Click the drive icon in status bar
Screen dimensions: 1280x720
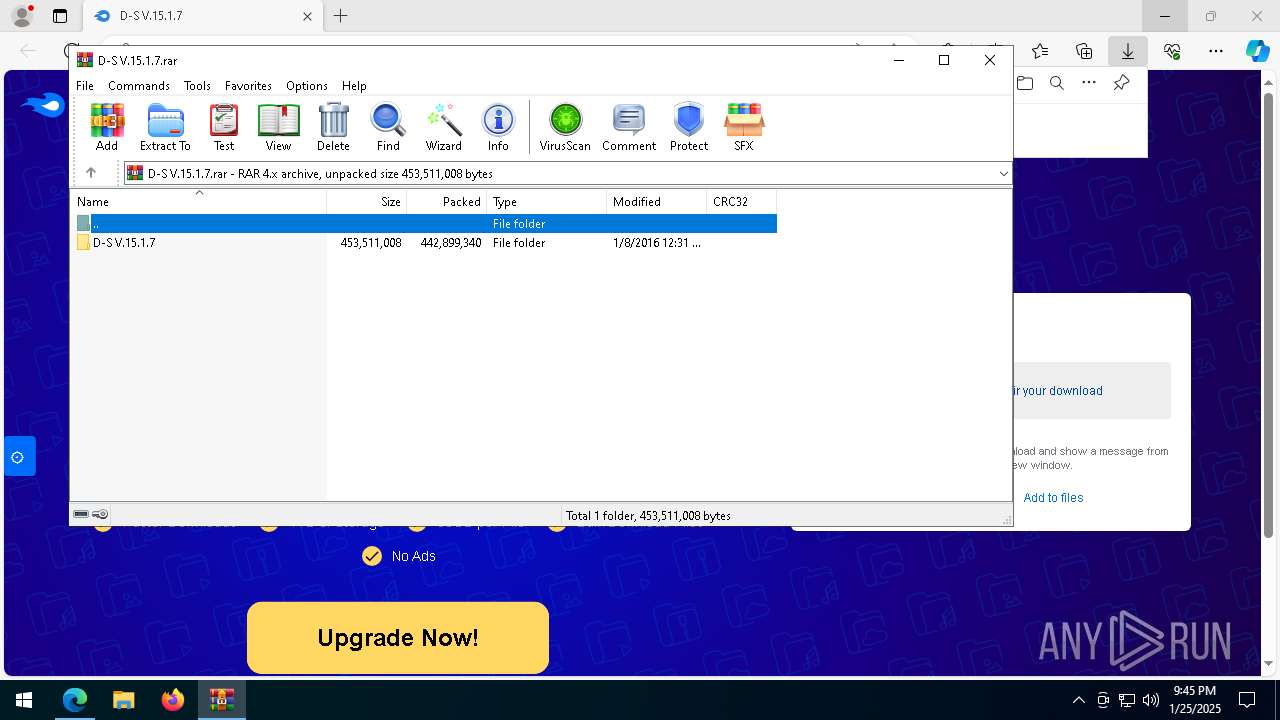pyautogui.click(x=82, y=515)
